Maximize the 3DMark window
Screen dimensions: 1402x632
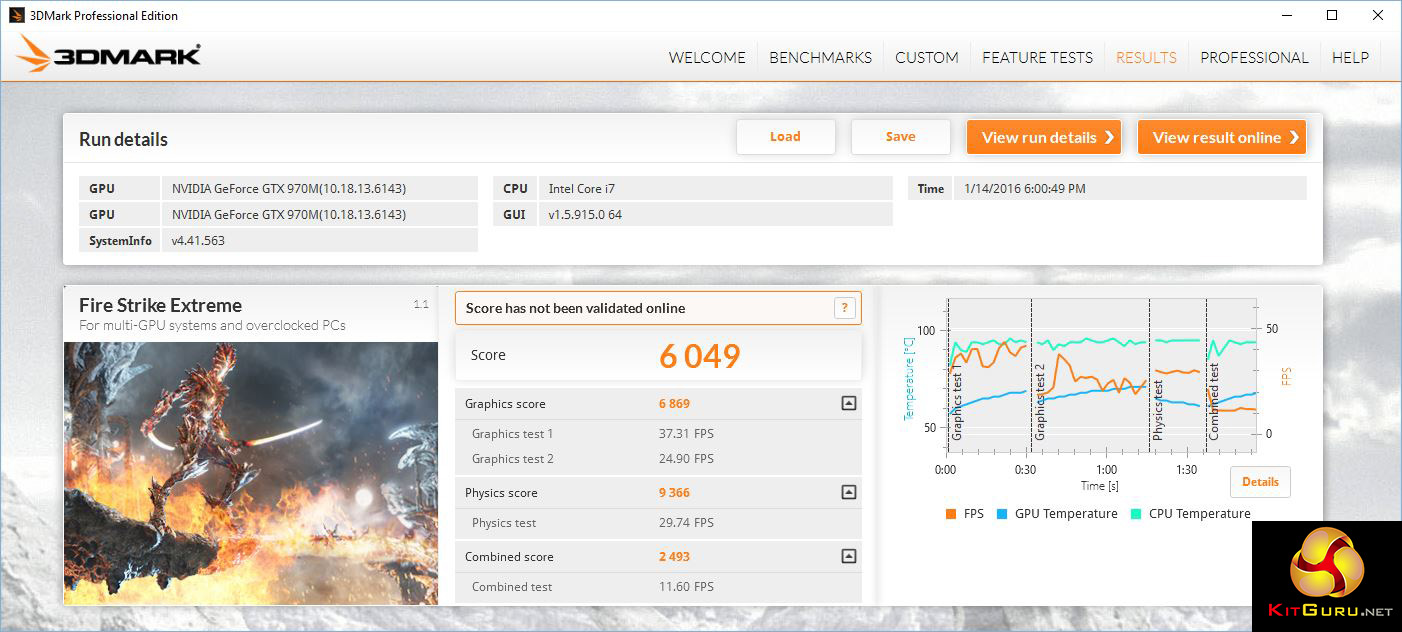tap(1332, 15)
